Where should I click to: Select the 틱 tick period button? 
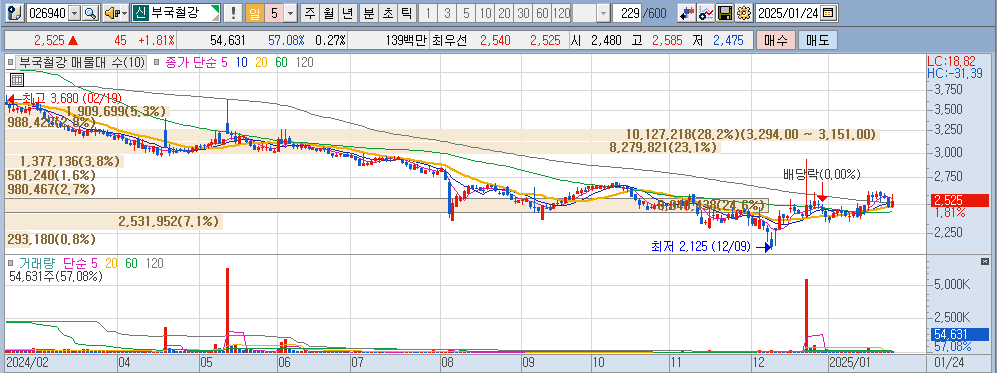(406, 13)
